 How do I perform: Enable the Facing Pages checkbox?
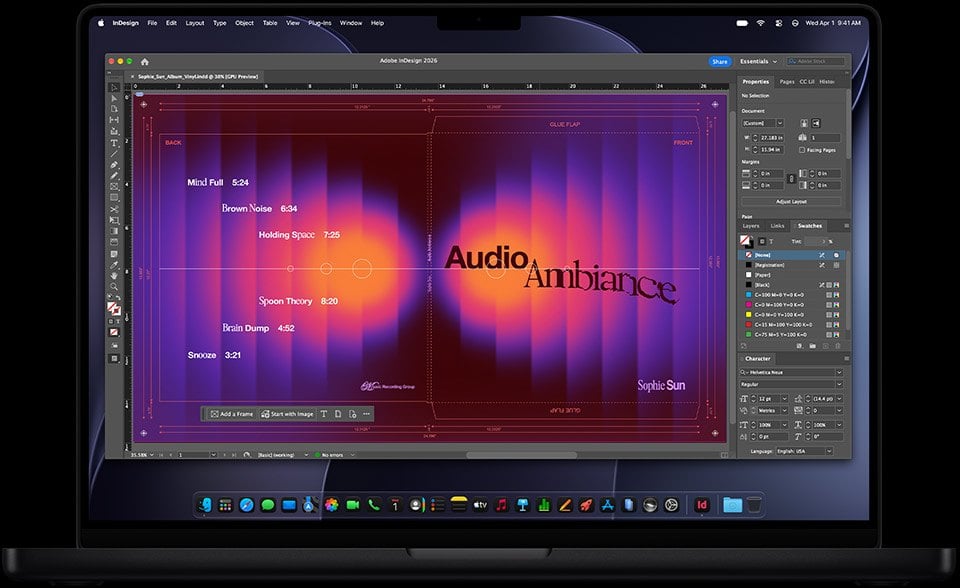[802, 149]
